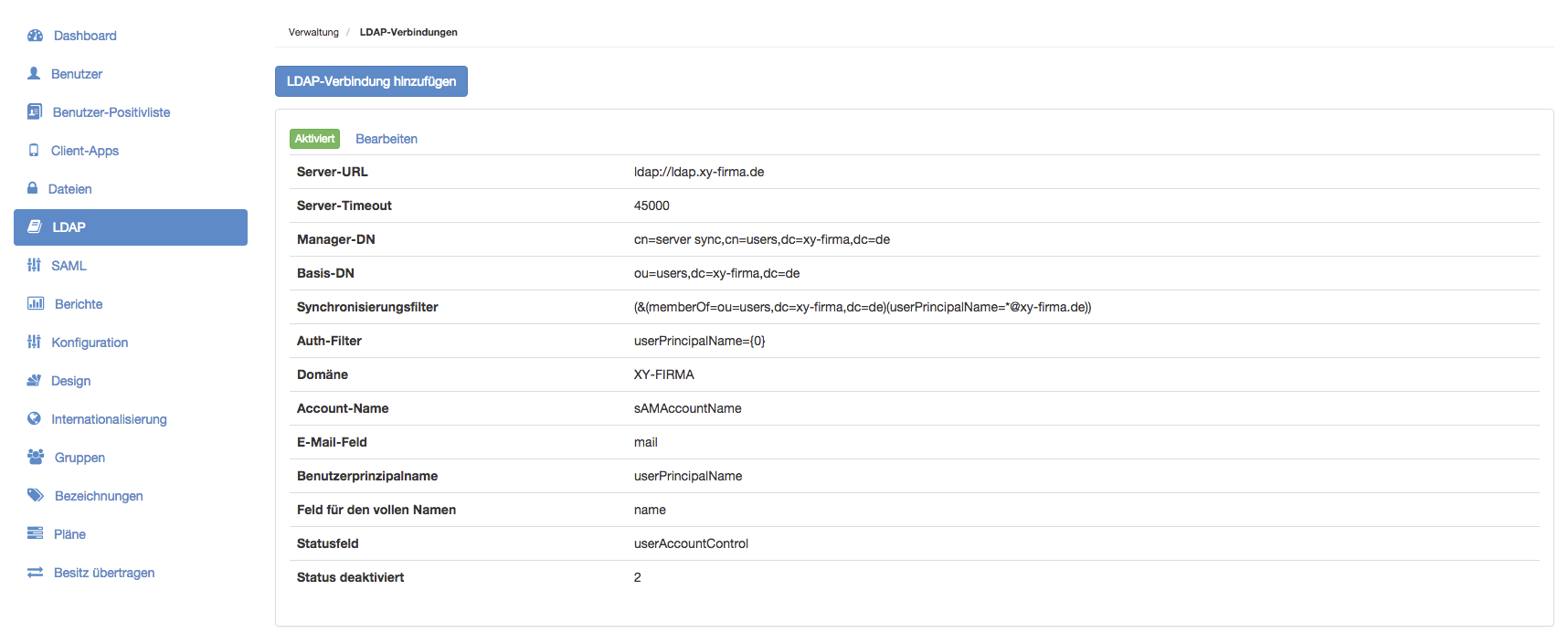Click the Gruppen people icon
The width and height of the screenshot is (1568, 643).
(x=36, y=457)
